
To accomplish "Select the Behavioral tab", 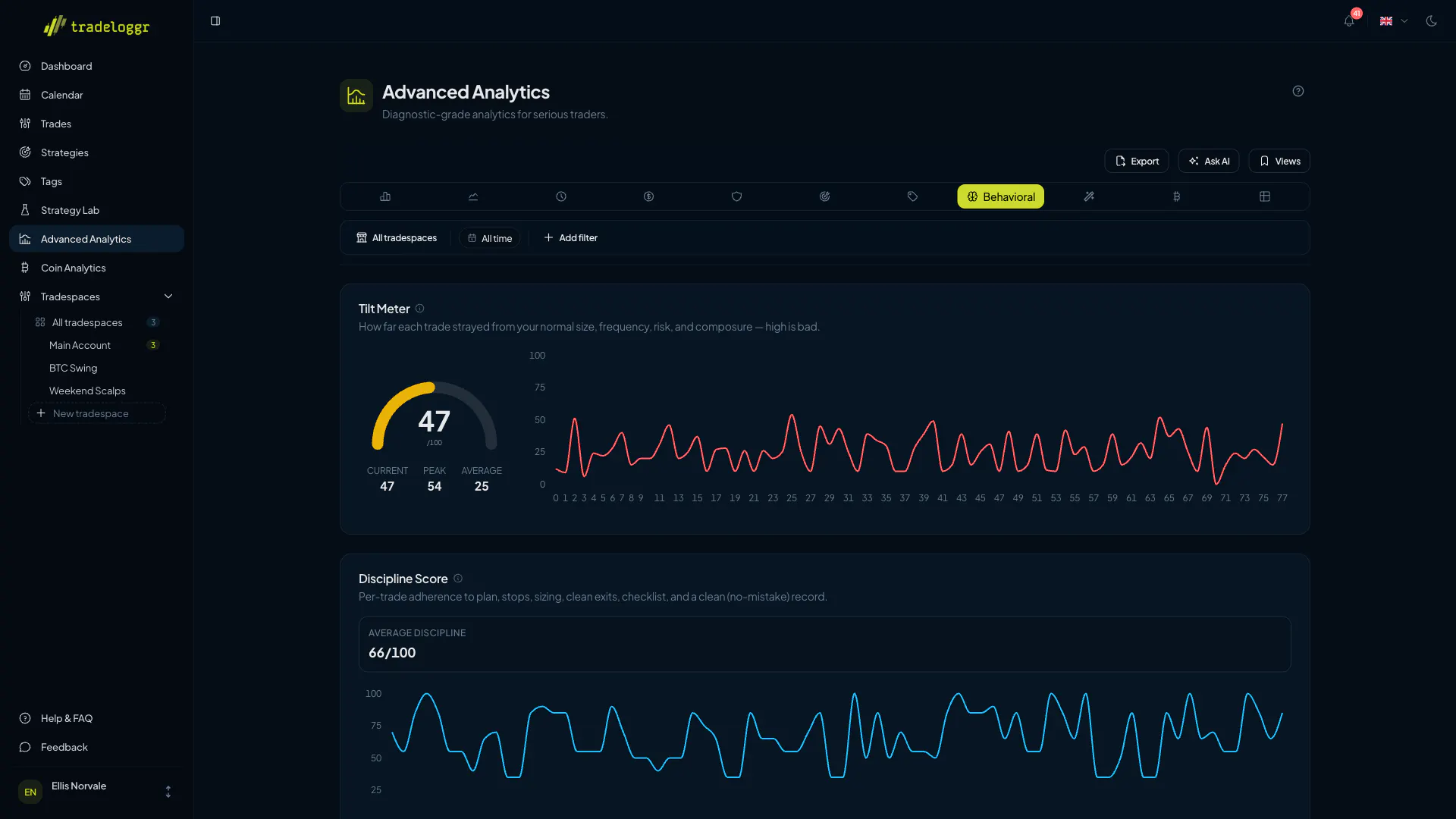I will click(x=1001, y=196).
